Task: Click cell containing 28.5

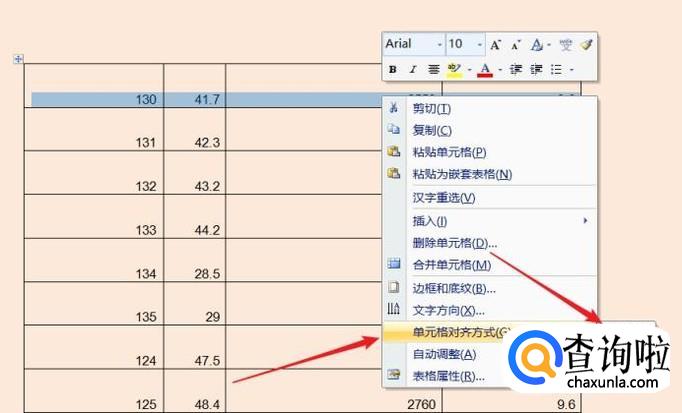Action: [194, 260]
